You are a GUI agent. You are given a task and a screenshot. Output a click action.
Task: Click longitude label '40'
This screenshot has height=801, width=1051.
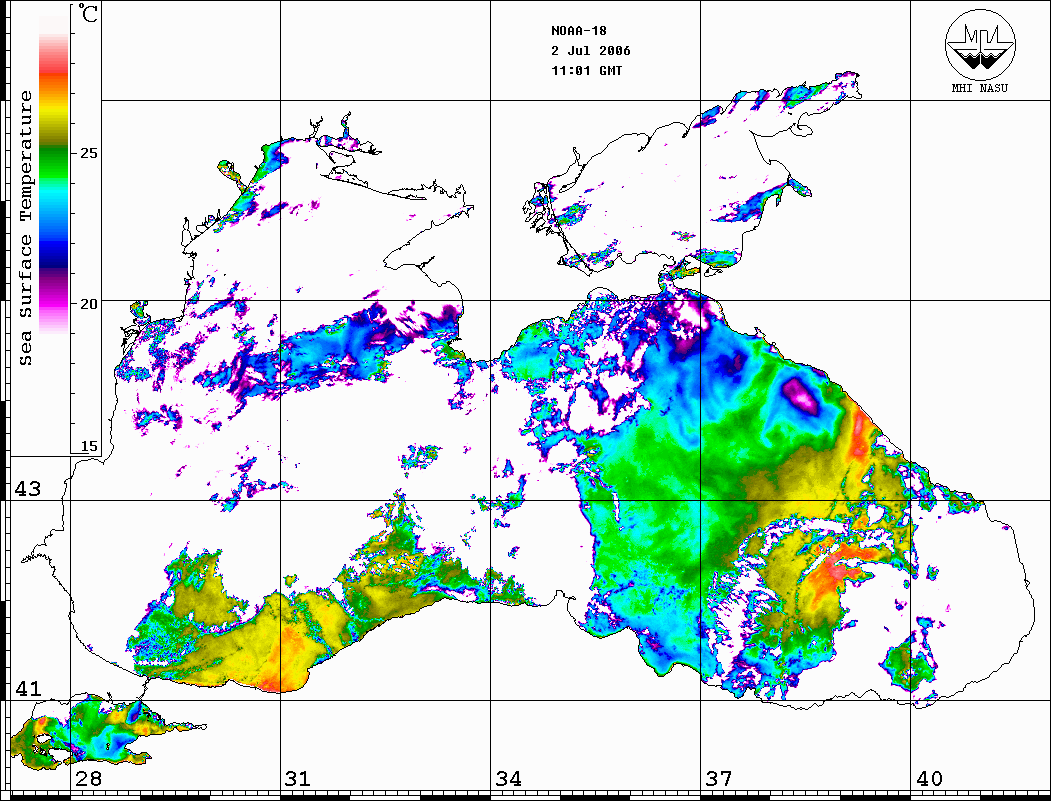929,778
